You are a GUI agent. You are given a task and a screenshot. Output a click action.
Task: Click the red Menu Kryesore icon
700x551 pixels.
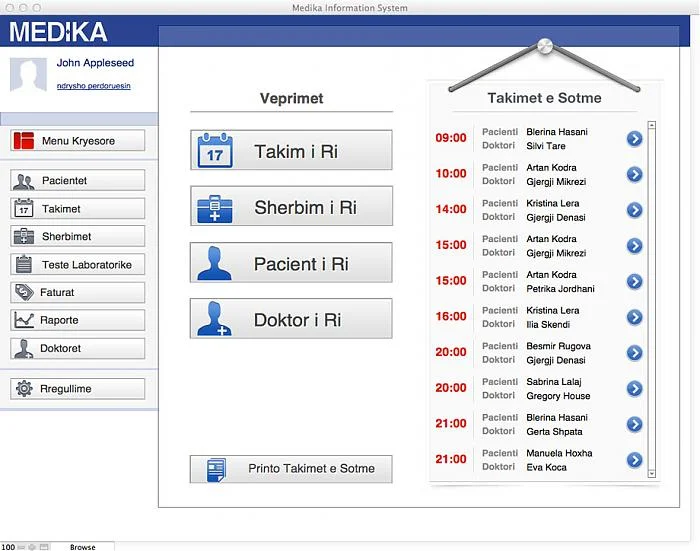[x=24, y=140]
